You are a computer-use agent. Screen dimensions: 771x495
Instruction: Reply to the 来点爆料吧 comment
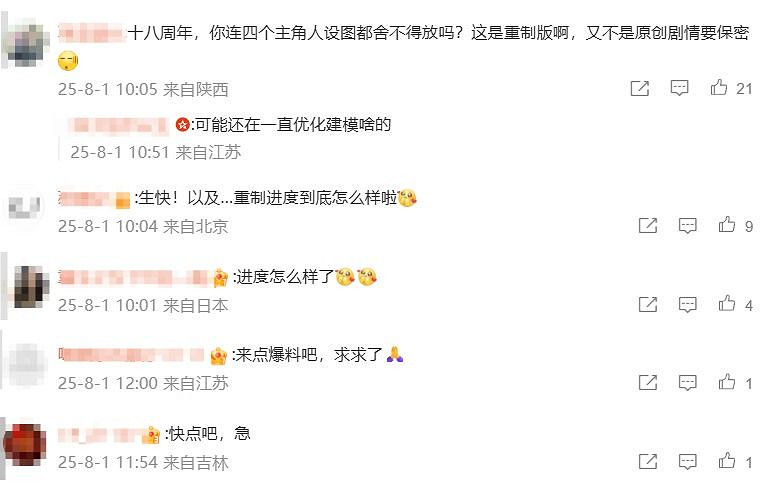point(687,382)
